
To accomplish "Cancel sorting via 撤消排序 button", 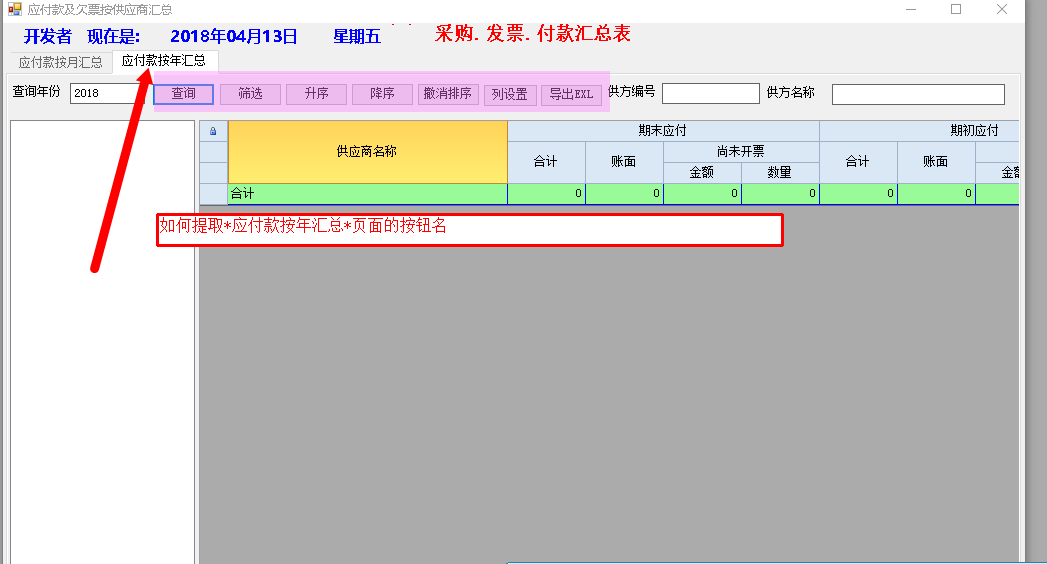I will pos(448,94).
